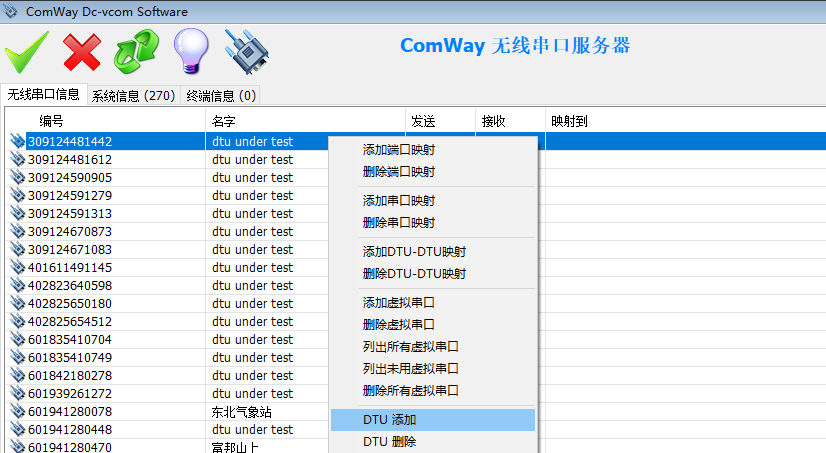Choose 添加端口映射 from context menu
826x453 pixels.
433,150
